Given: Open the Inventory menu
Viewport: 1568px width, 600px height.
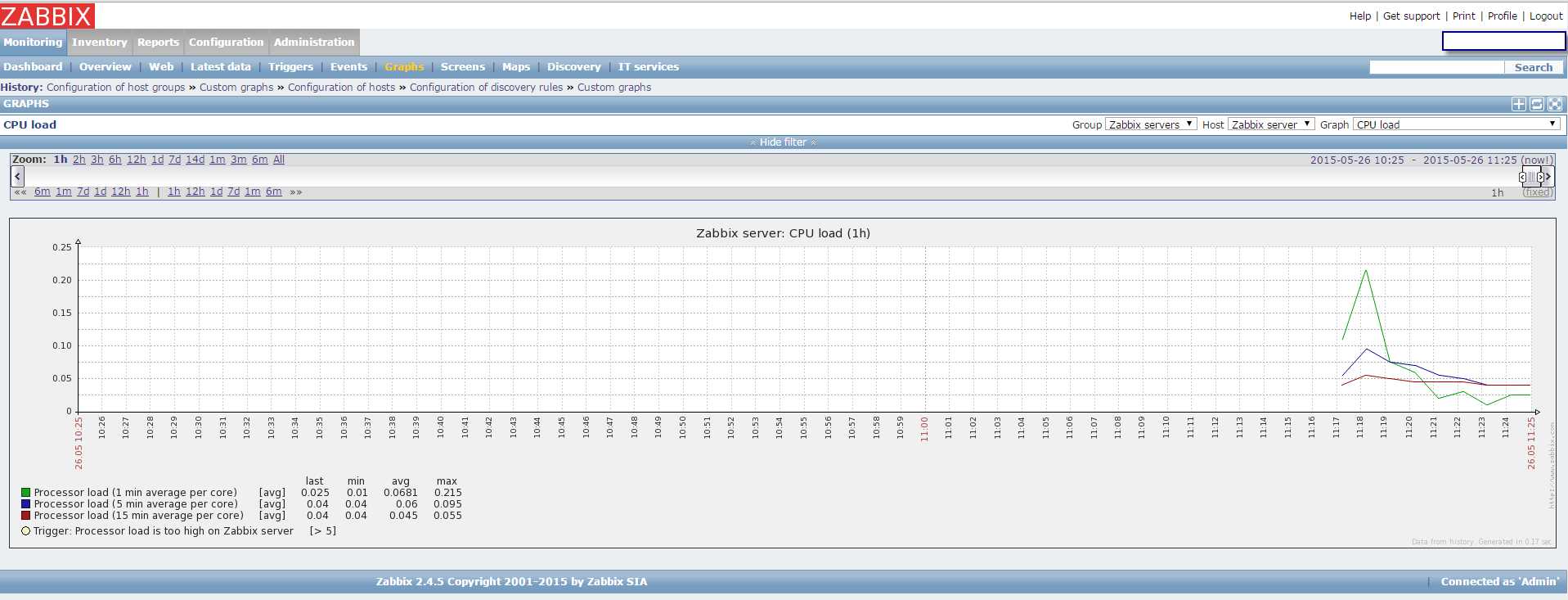Looking at the screenshot, I should pos(100,43).
